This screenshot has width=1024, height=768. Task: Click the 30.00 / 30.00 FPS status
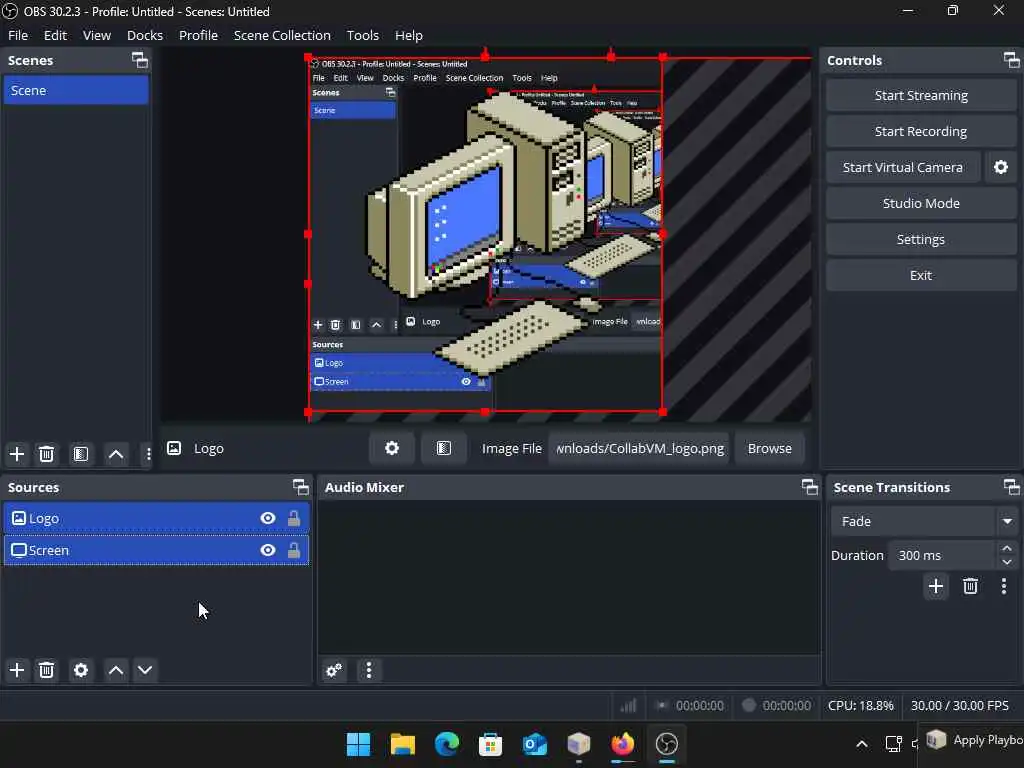(x=959, y=705)
